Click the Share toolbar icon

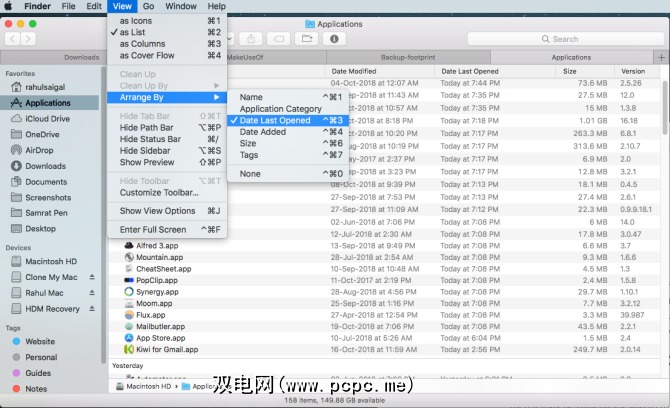(x=250, y=38)
